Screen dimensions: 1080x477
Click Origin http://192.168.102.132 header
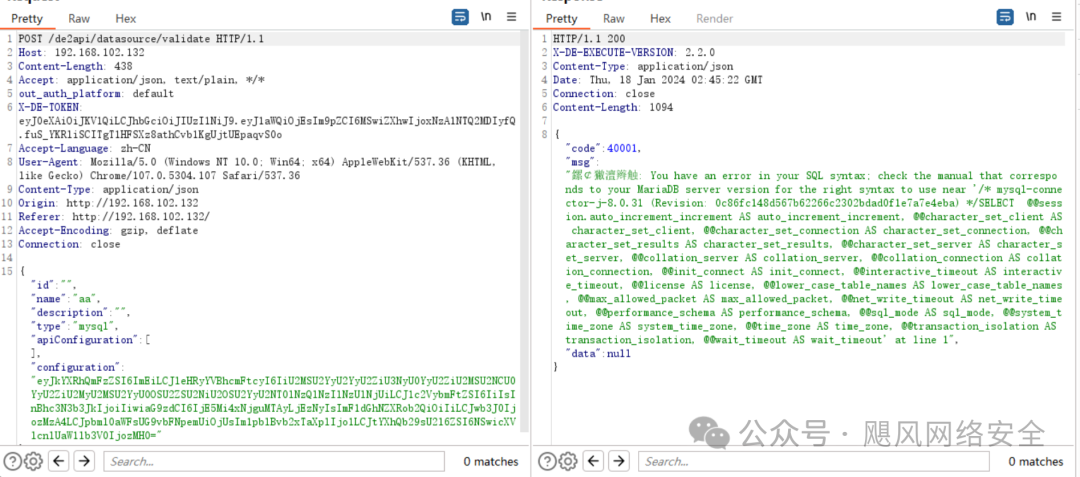tap(108, 203)
